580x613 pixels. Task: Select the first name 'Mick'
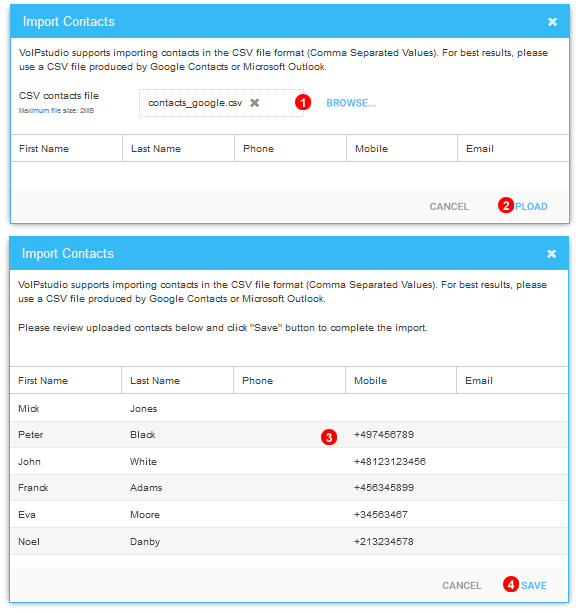point(29,409)
